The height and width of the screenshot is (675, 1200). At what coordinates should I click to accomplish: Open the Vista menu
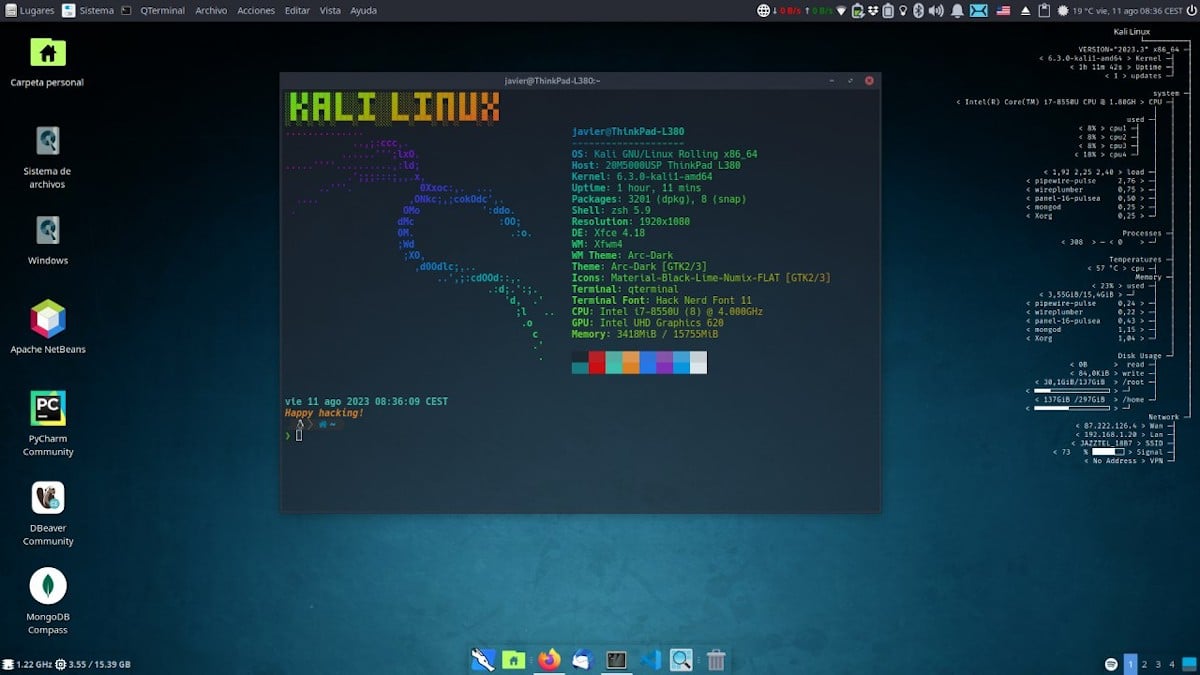pyautogui.click(x=330, y=10)
